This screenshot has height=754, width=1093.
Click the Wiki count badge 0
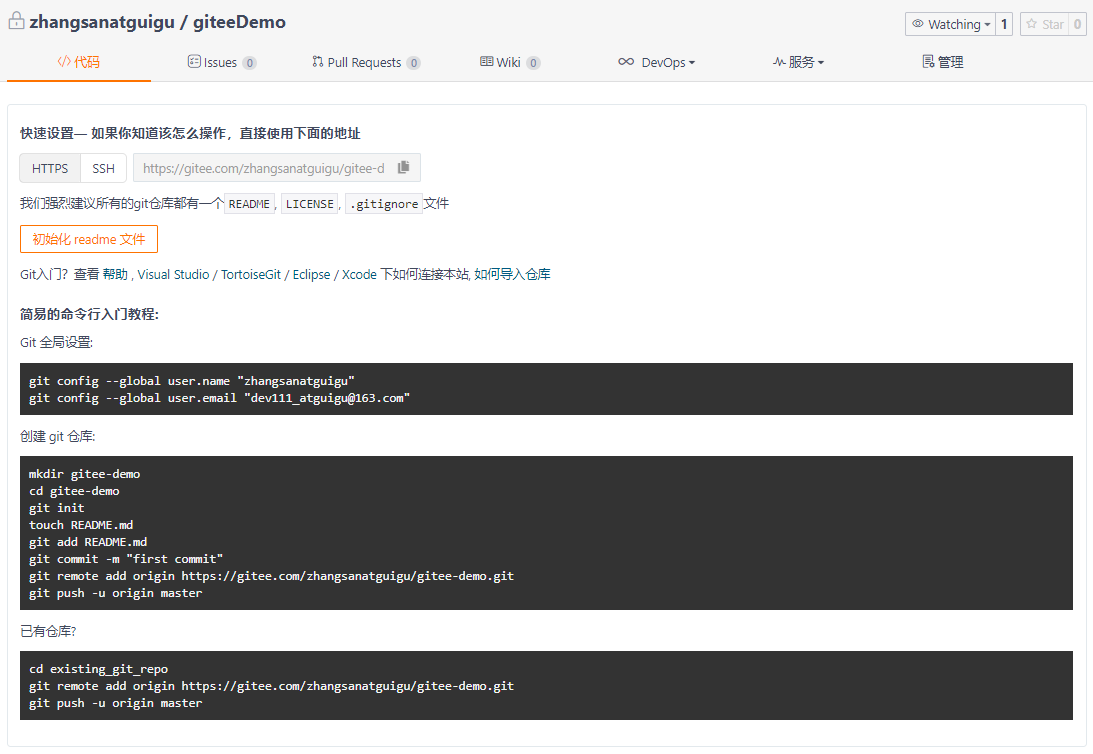pos(533,63)
